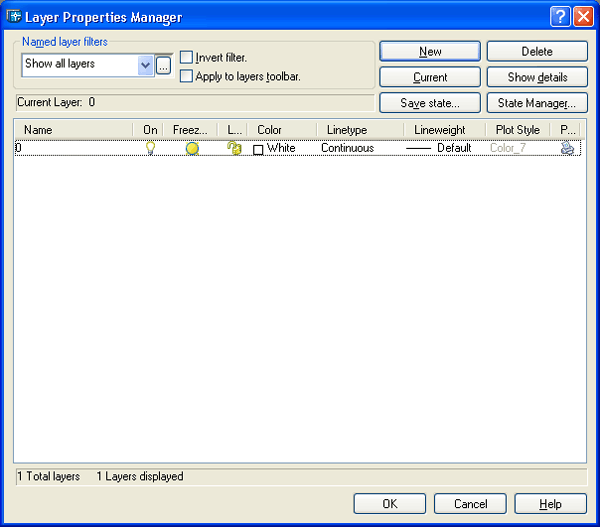Image resolution: width=600 pixels, height=527 pixels.
Task: Click the printer plot icon for layer 0
Action: click(567, 148)
